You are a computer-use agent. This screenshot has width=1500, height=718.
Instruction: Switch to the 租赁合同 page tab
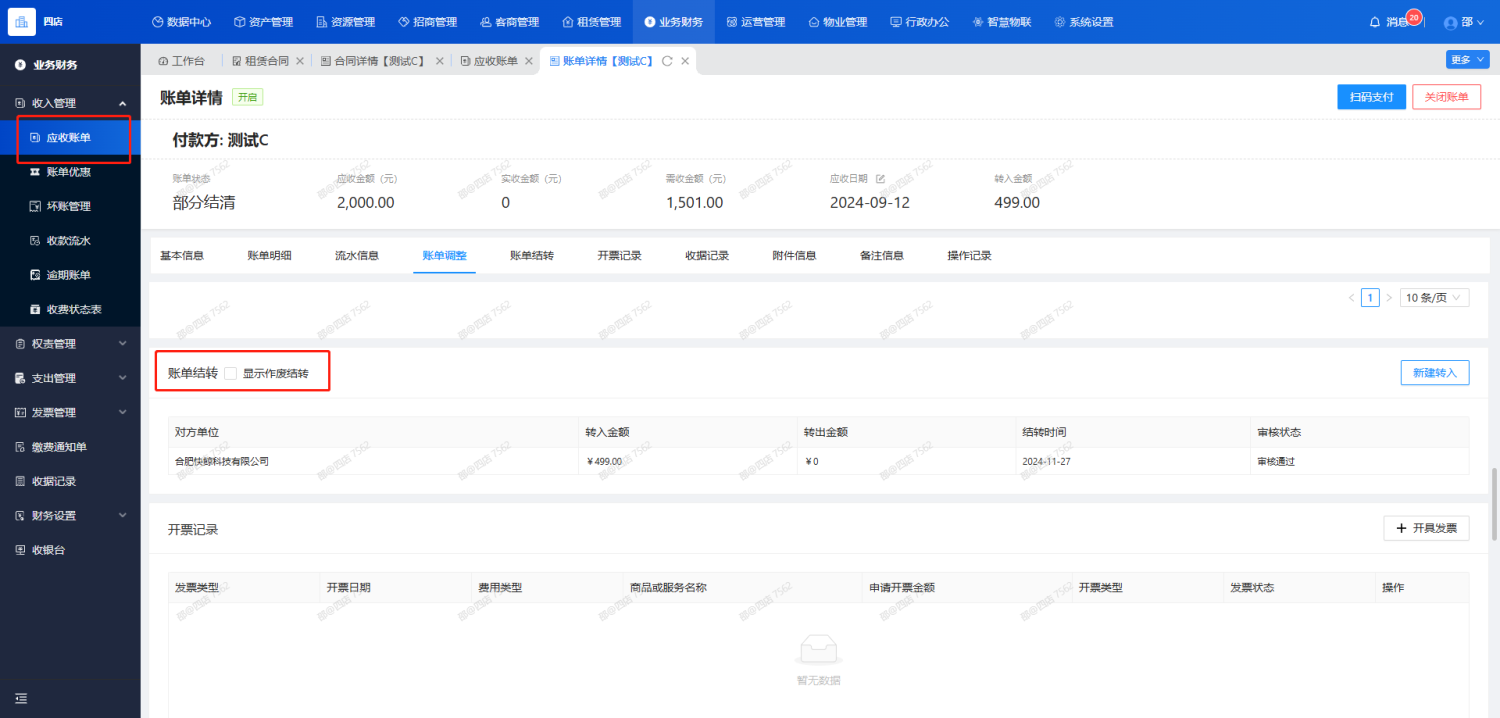point(260,61)
